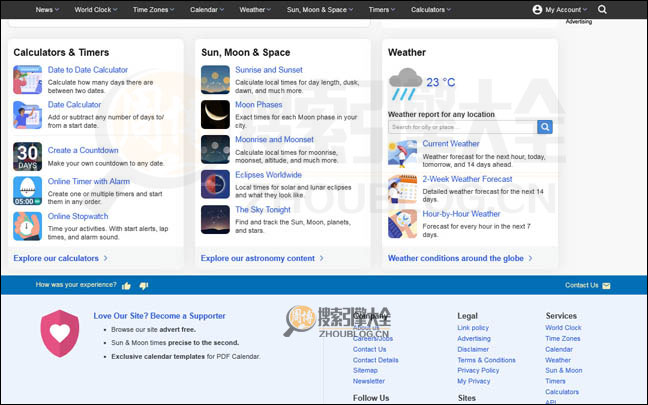
Task: Expand the Weather menu in navbar
Action: point(255,10)
